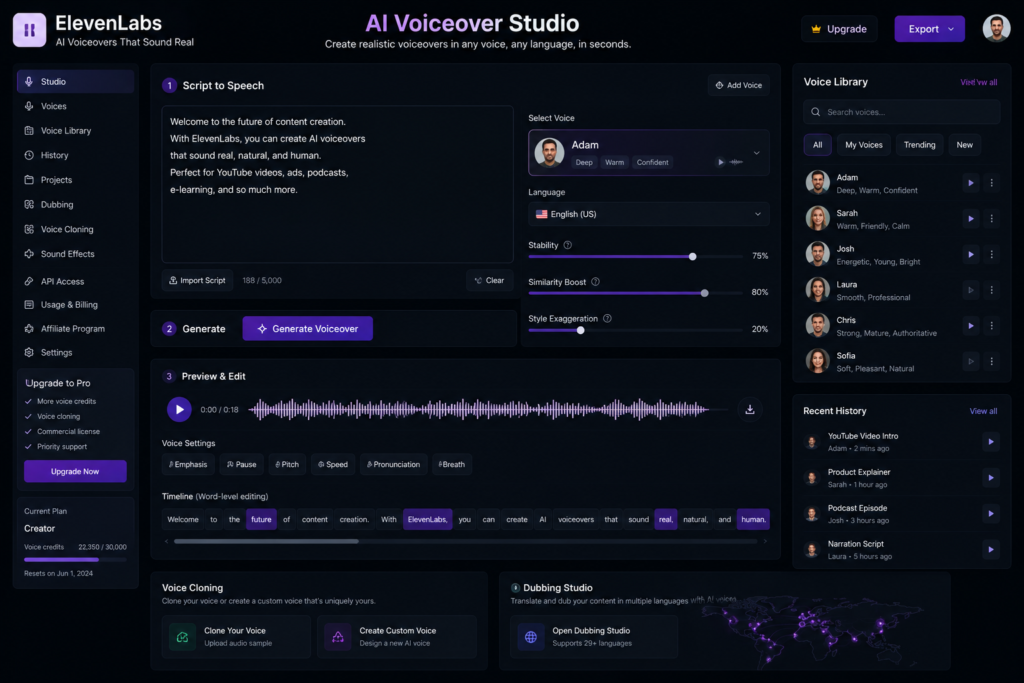Toggle the word 'future' in timeline
This screenshot has height=683, width=1024.
261,520
